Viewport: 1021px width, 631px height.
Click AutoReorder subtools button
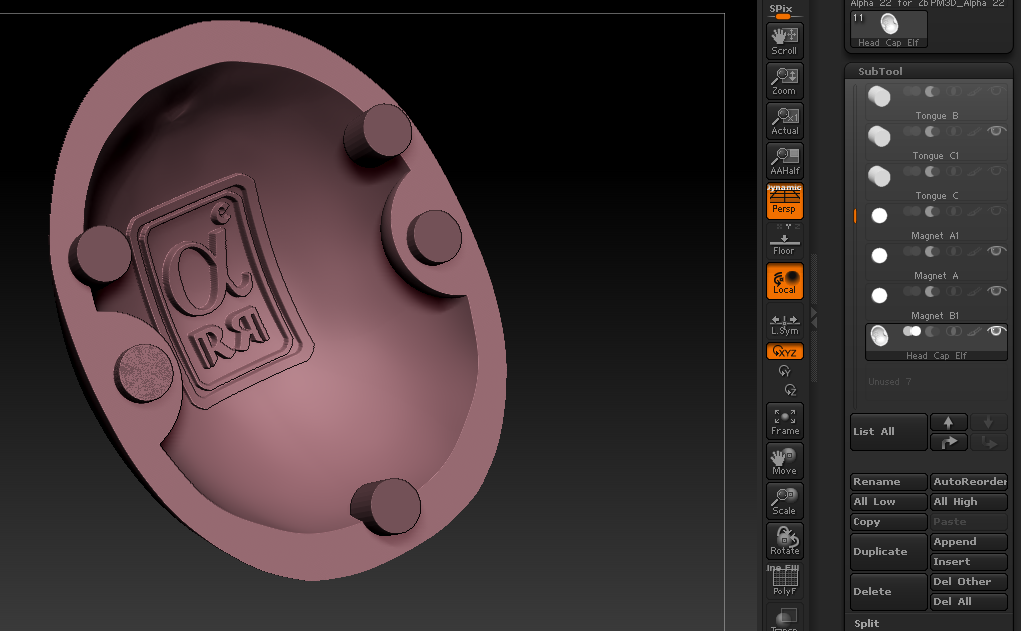(x=969, y=482)
